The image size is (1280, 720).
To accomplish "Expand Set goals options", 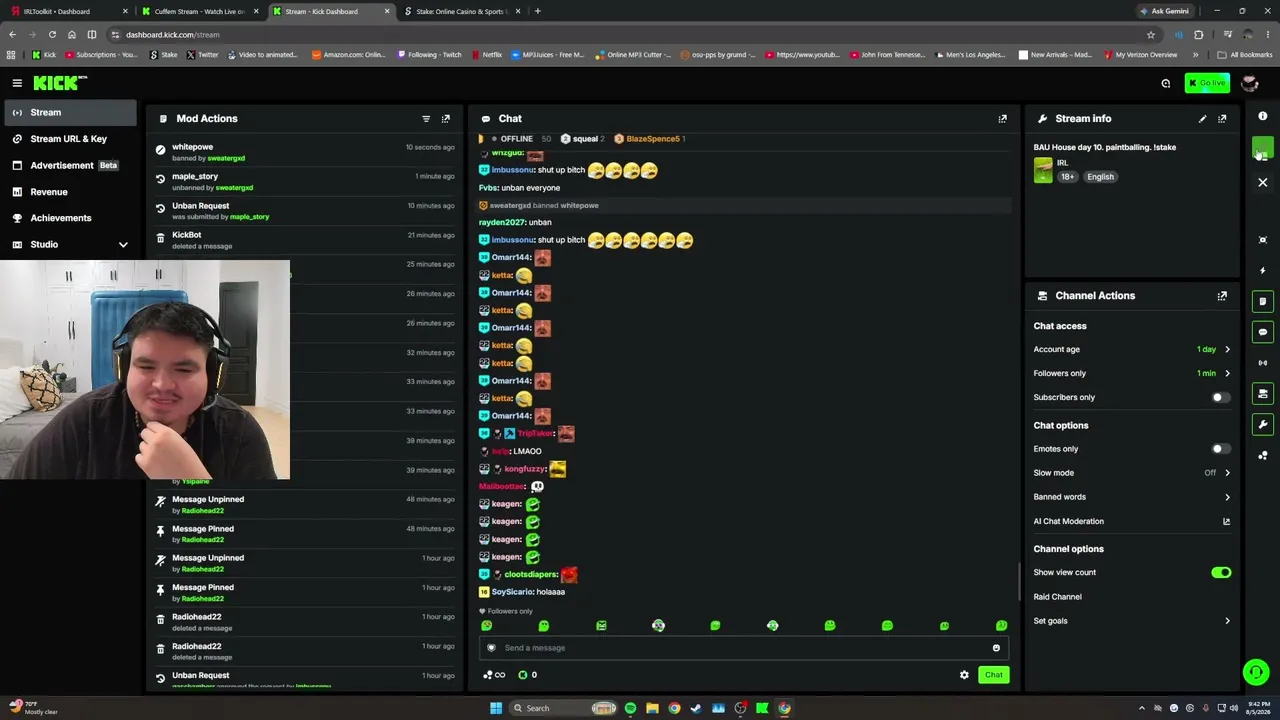I will [x=1132, y=621].
